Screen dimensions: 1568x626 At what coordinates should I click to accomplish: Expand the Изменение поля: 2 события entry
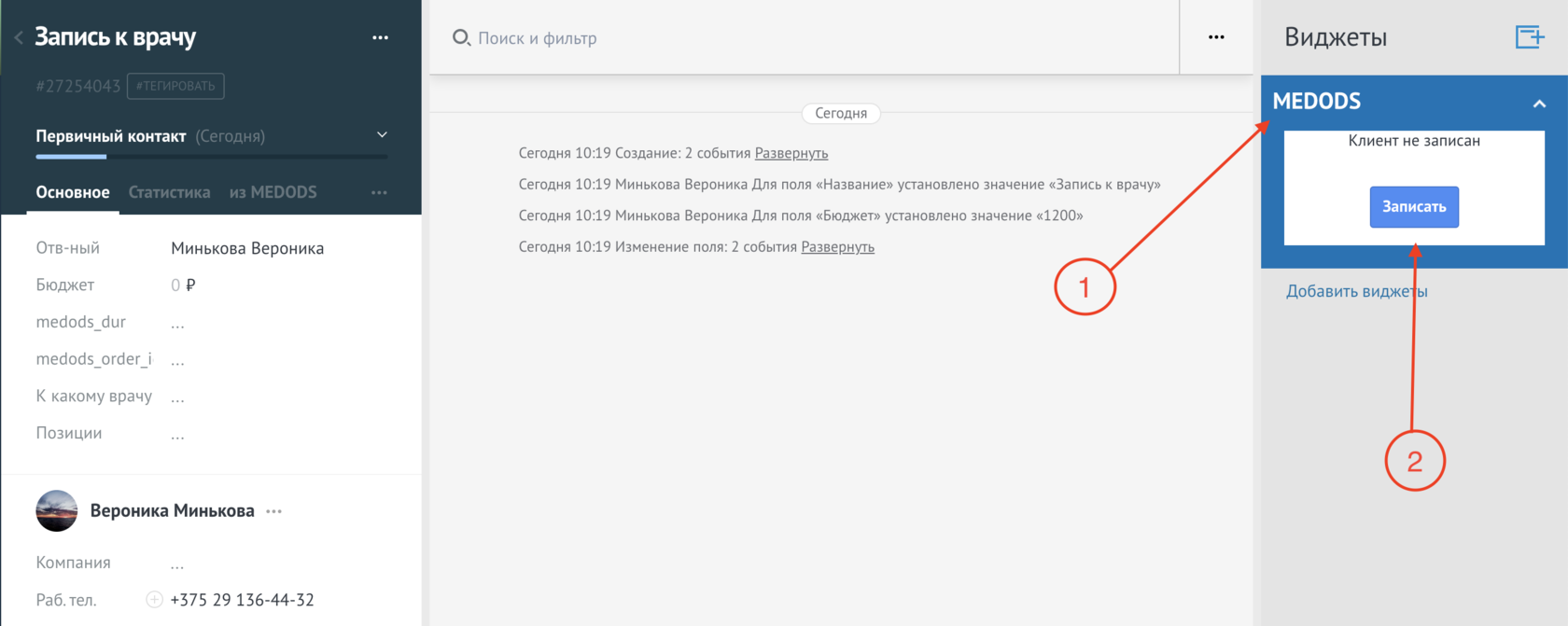838,247
